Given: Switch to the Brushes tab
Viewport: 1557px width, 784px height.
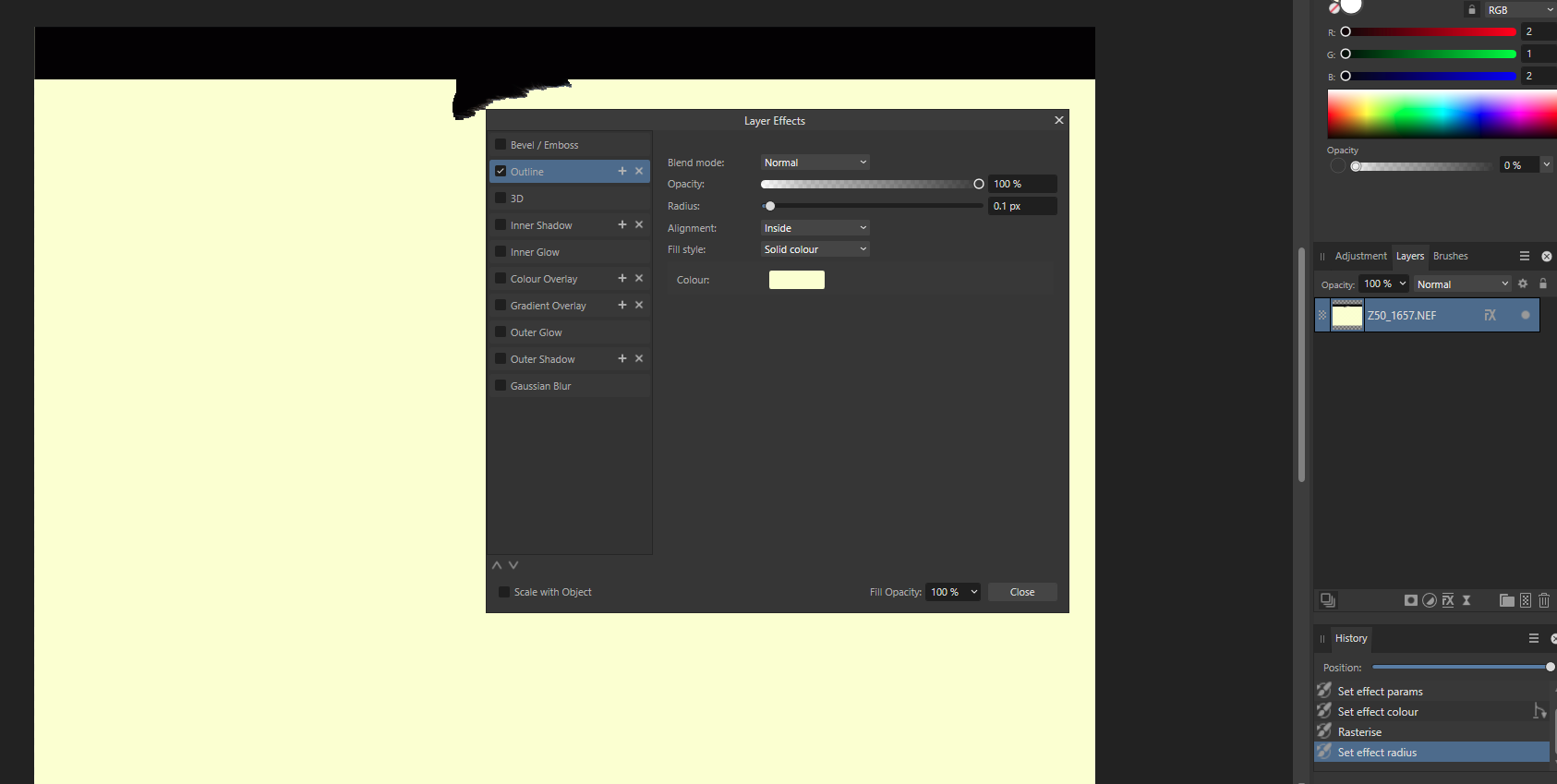Looking at the screenshot, I should (x=1451, y=256).
